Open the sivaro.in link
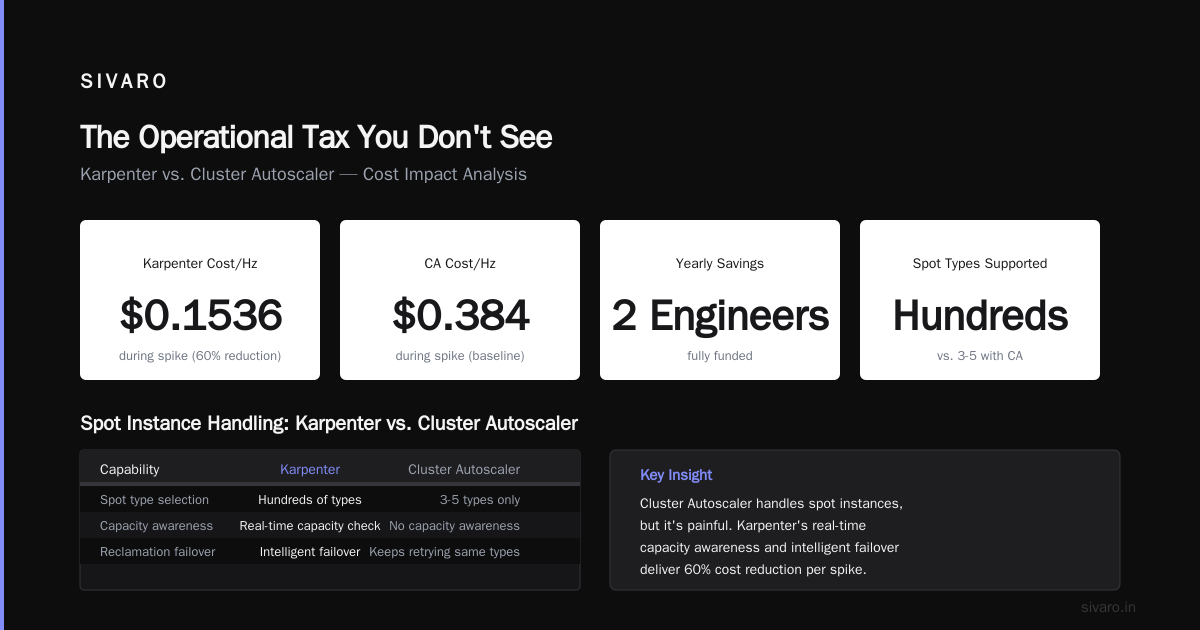 [1108, 607]
